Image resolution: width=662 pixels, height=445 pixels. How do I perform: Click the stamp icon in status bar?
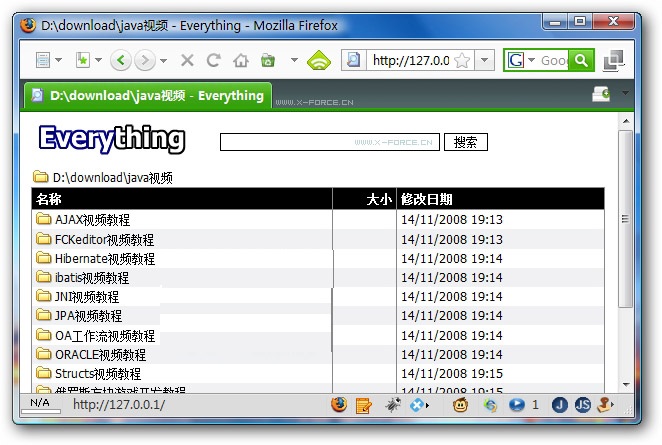(604, 405)
